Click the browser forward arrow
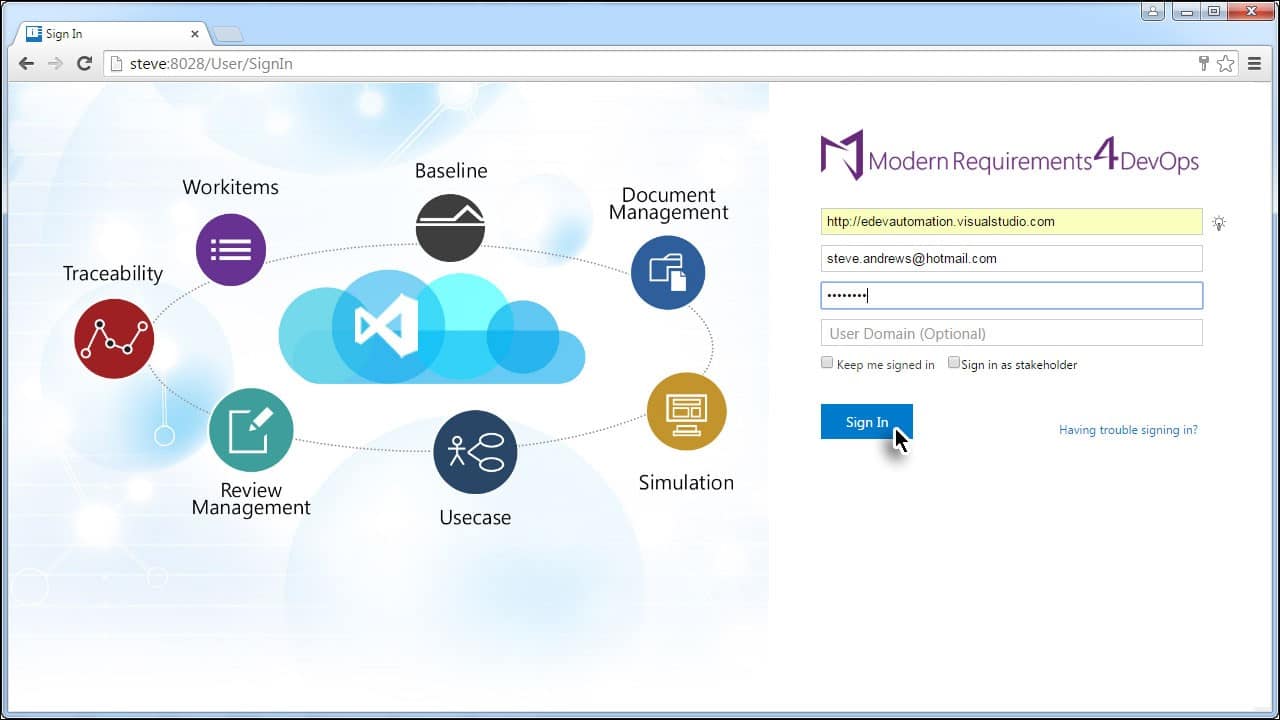 pos(55,64)
